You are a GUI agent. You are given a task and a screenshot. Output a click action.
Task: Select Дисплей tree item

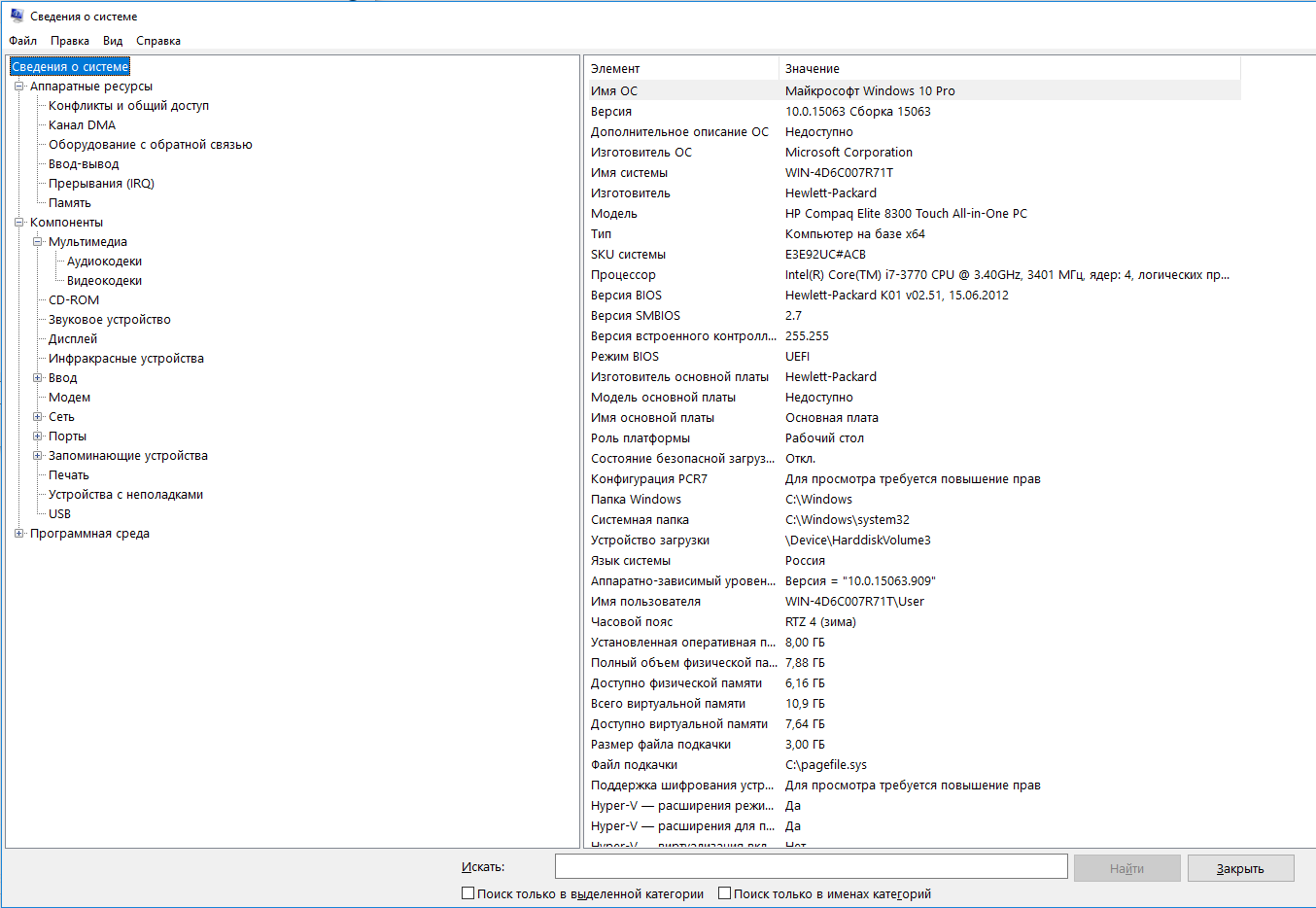[x=73, y=339]
